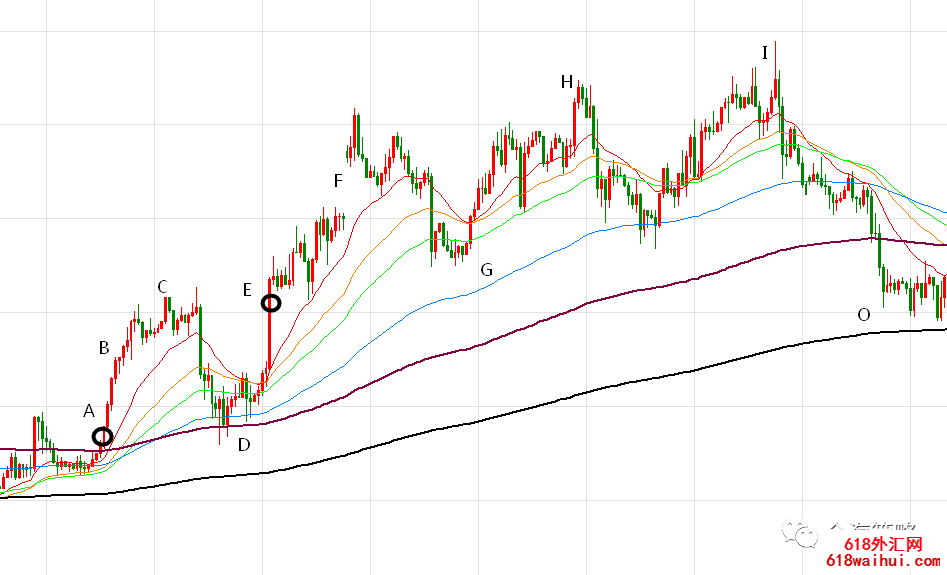Image resolution: width=947 pixels, height=575 pixels.
Task: Click the long green candle right of label C
Action: click(x=201, y=340)
